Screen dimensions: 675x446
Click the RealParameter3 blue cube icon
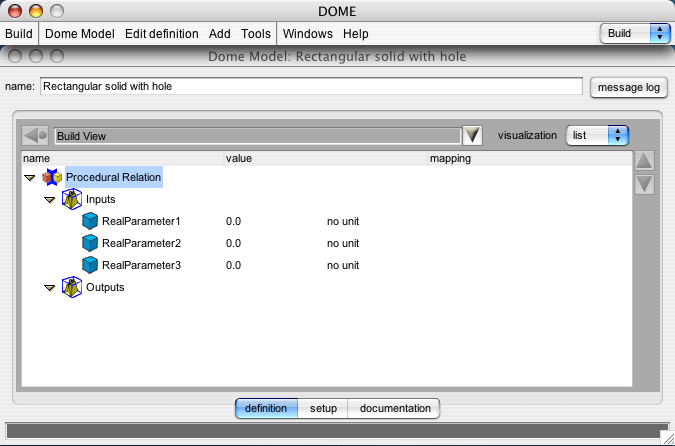tap(90, 265)
